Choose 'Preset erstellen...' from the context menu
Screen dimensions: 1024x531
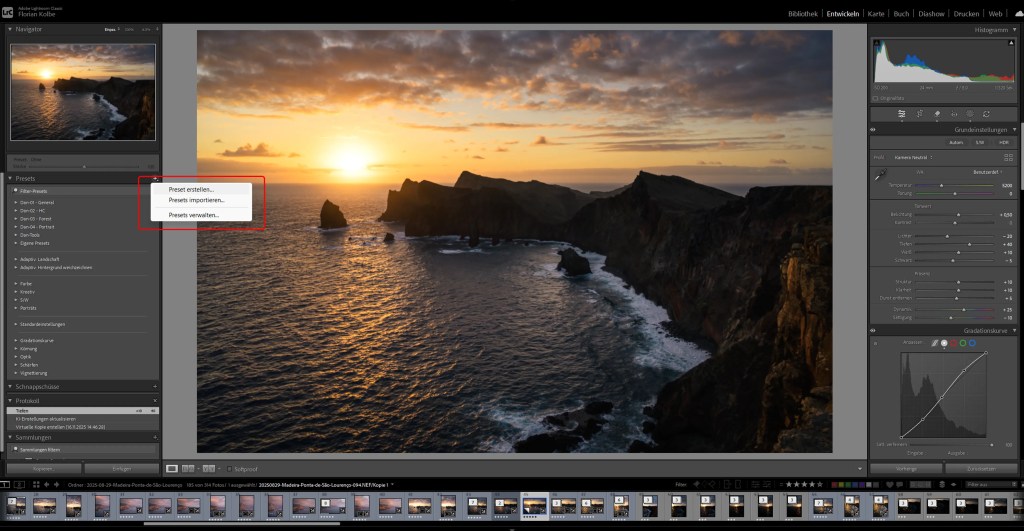pos(191,189)
